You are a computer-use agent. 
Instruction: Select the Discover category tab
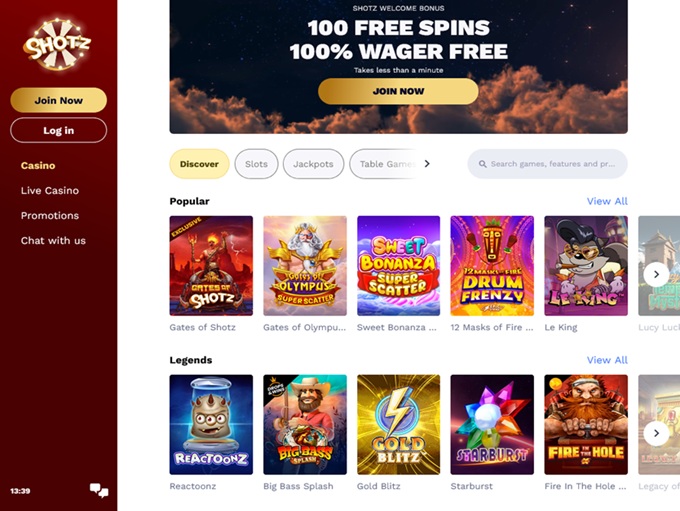point(199,164)
